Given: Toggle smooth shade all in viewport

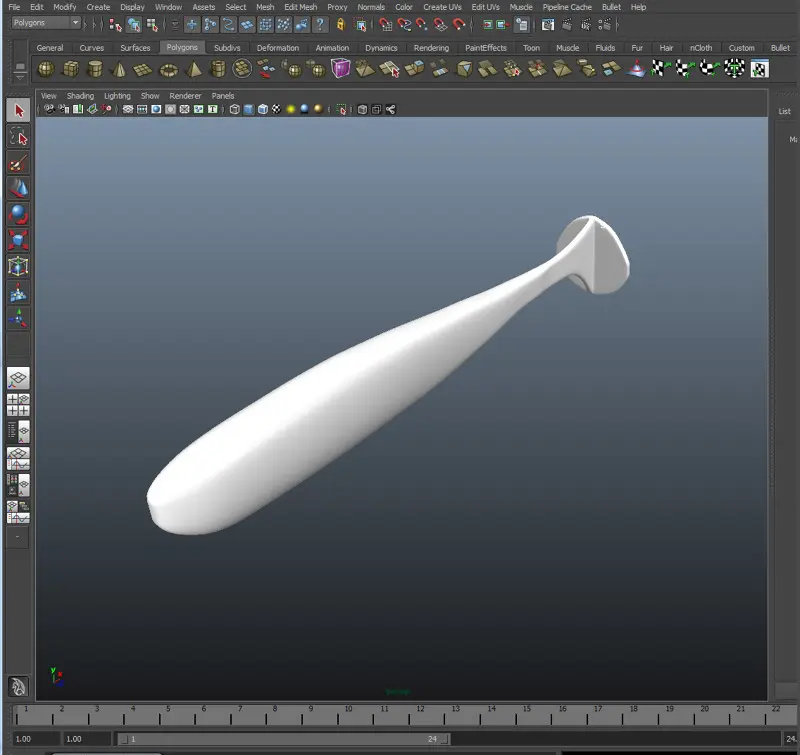Looking at the screenshot, I should (x=248, y=109).
